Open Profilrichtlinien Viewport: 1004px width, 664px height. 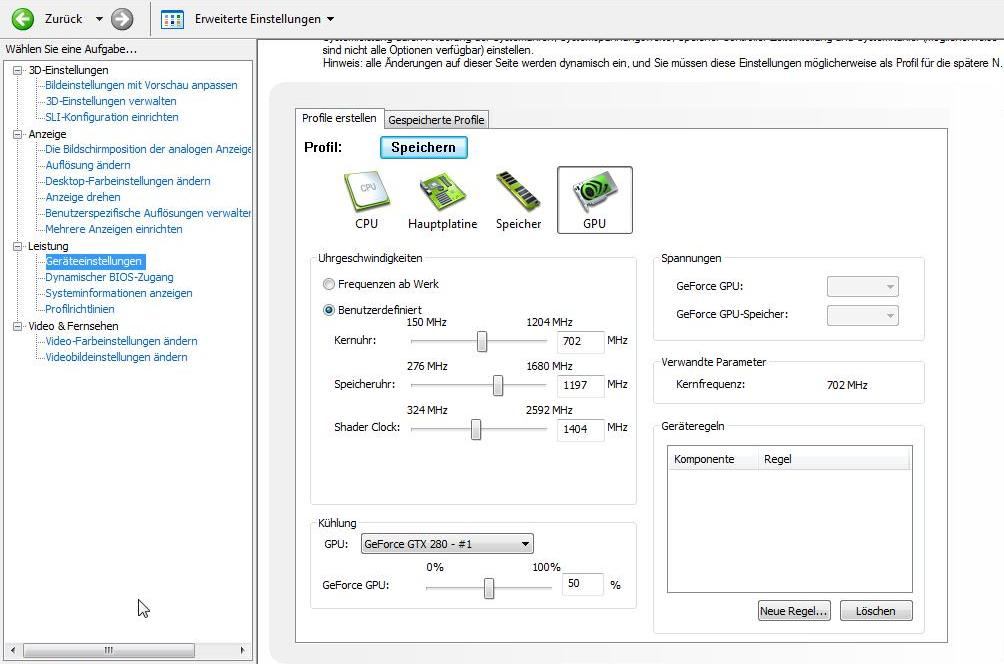tap(79, 309)
